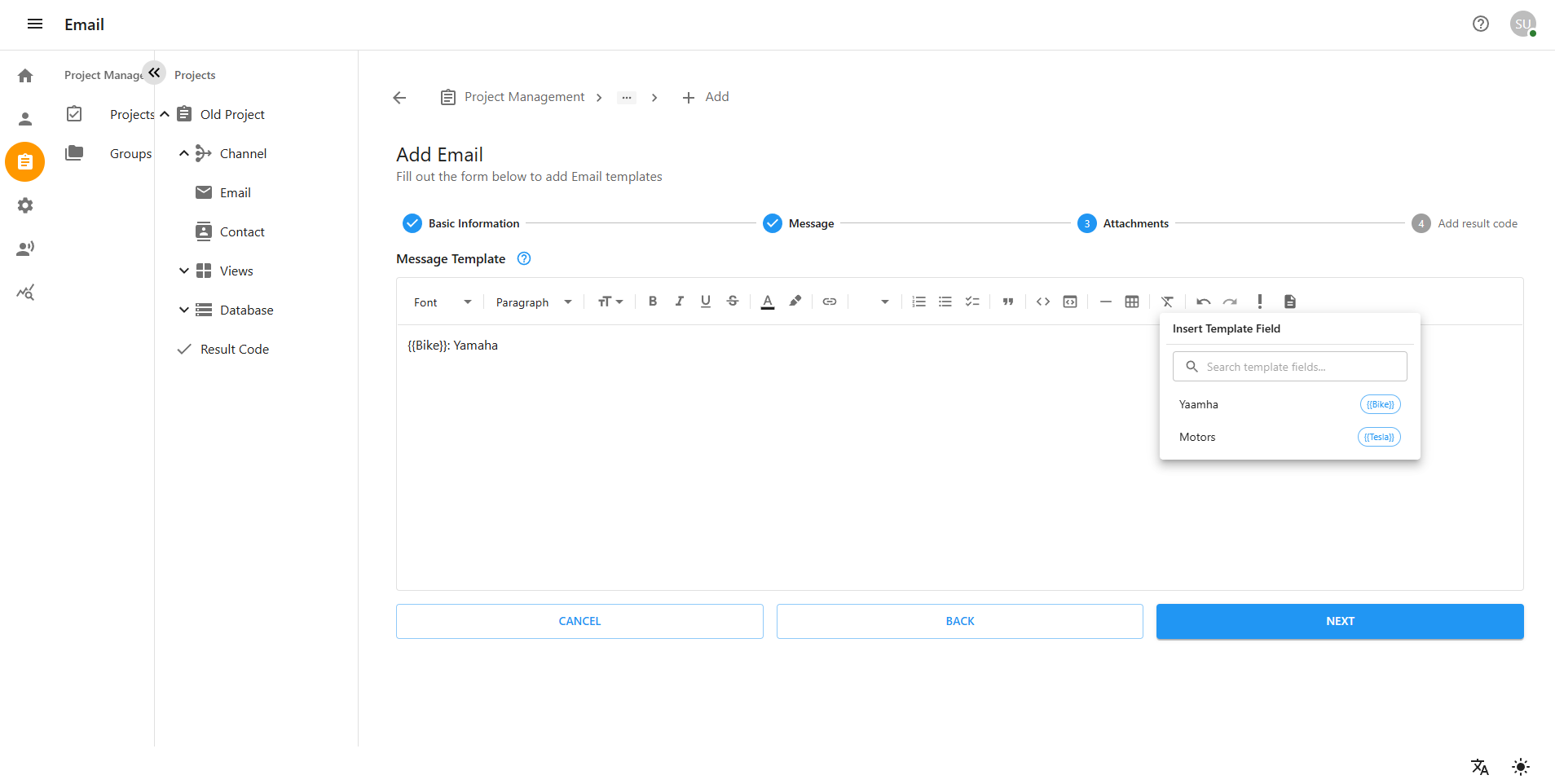Insert a link into the message
1555x784 pixels.
point(830,302)
